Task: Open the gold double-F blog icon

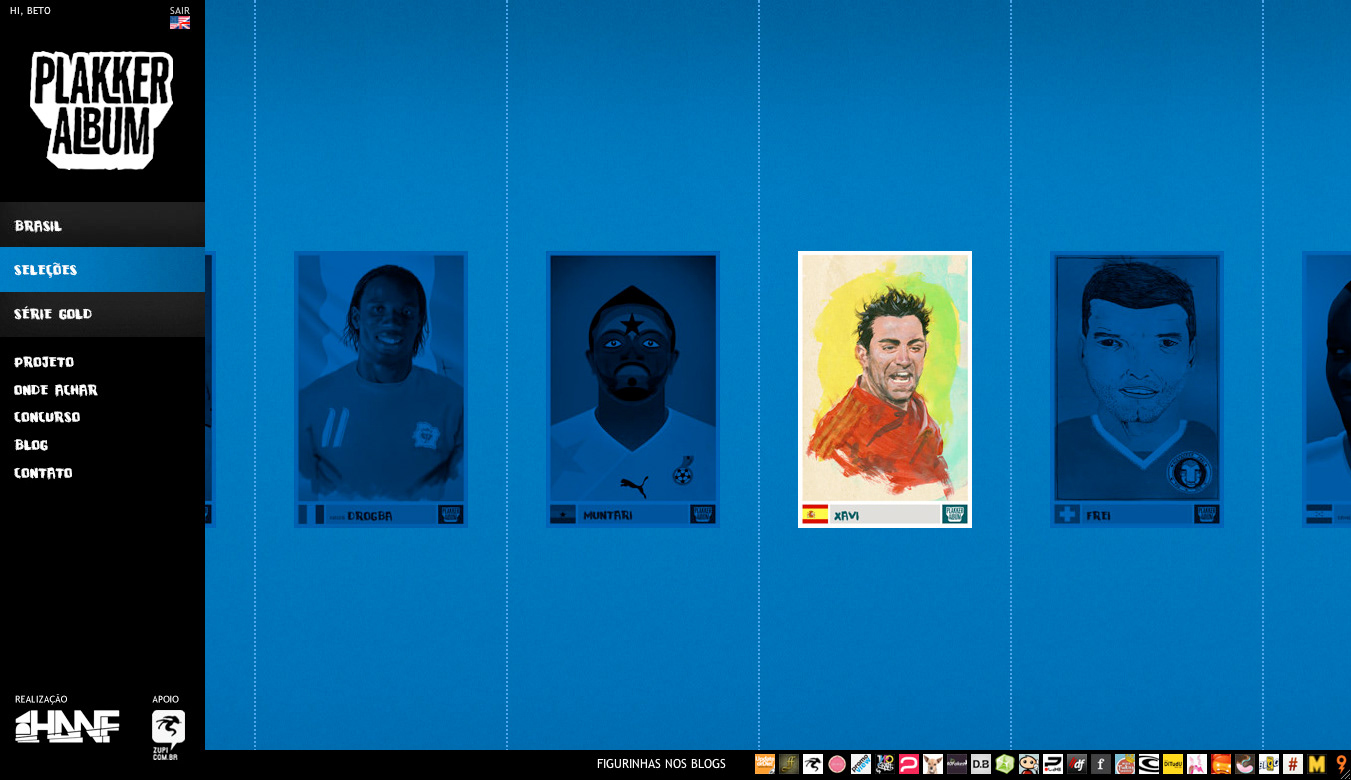Action: [x=789, y=764]
